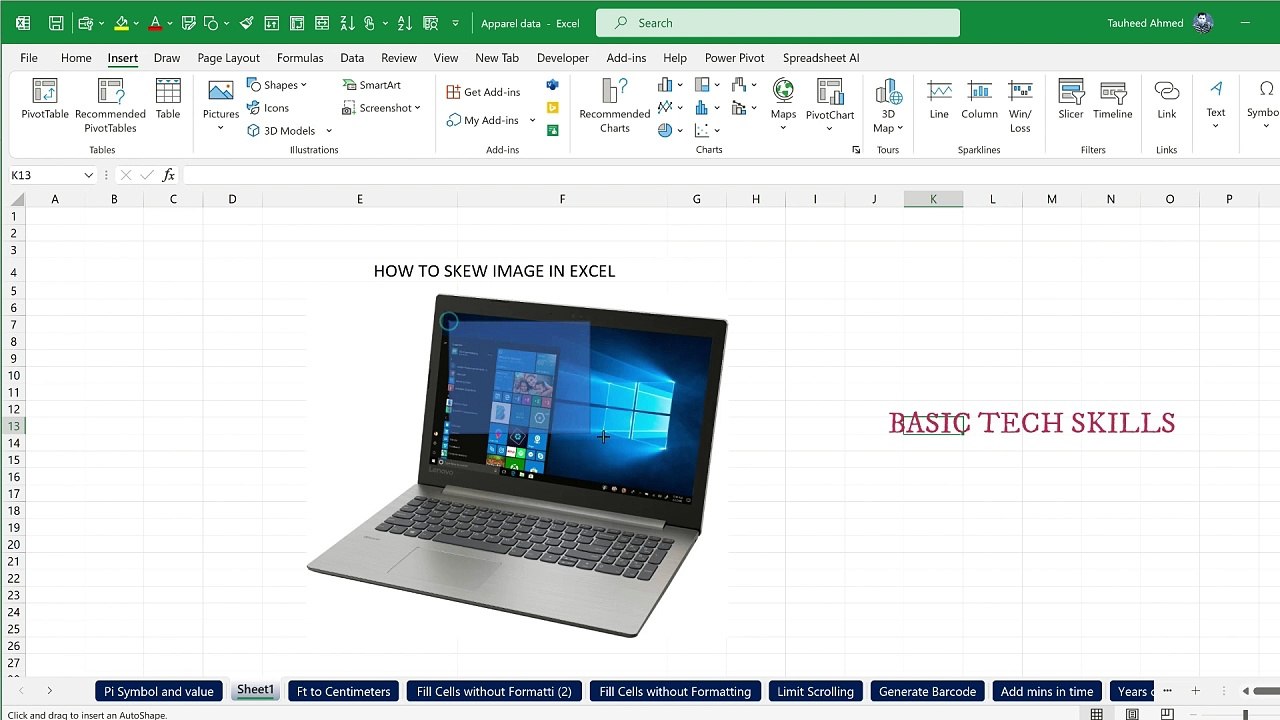Select column F header
Screen dimensions: 1280x720
coord(562,199)
